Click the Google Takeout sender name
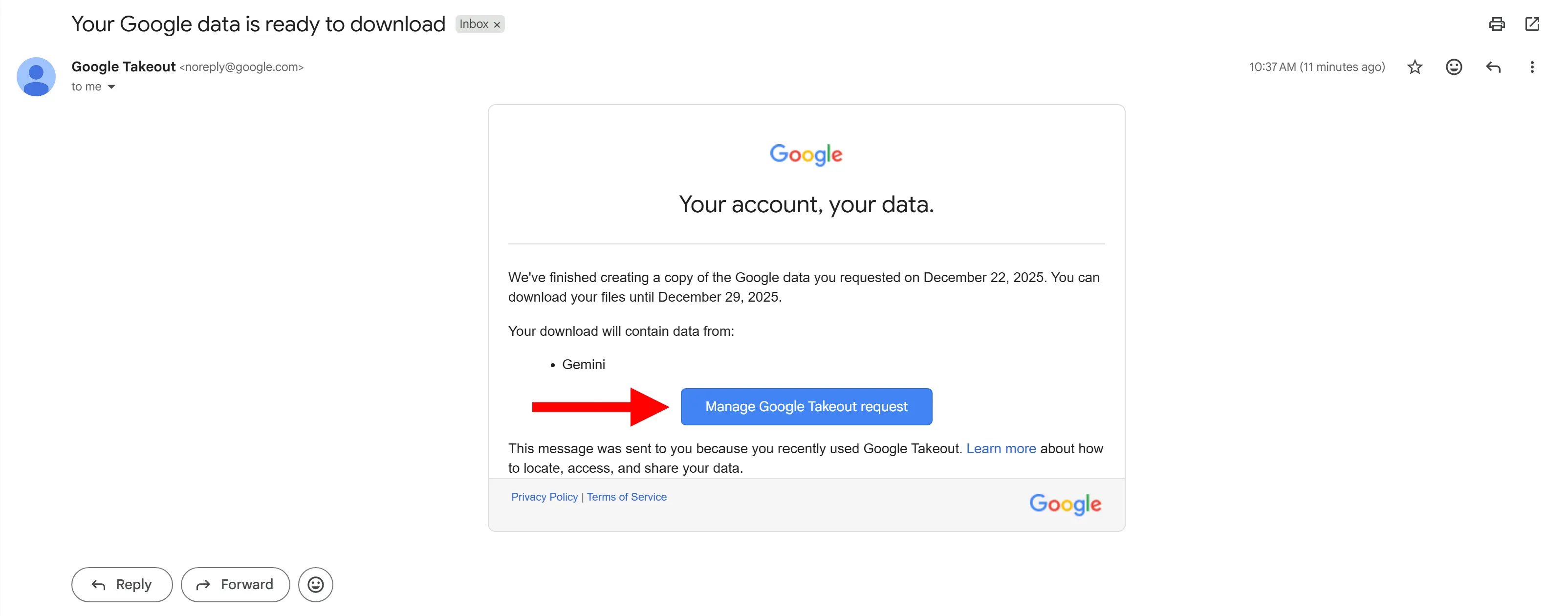 click(x=124, y=67)
